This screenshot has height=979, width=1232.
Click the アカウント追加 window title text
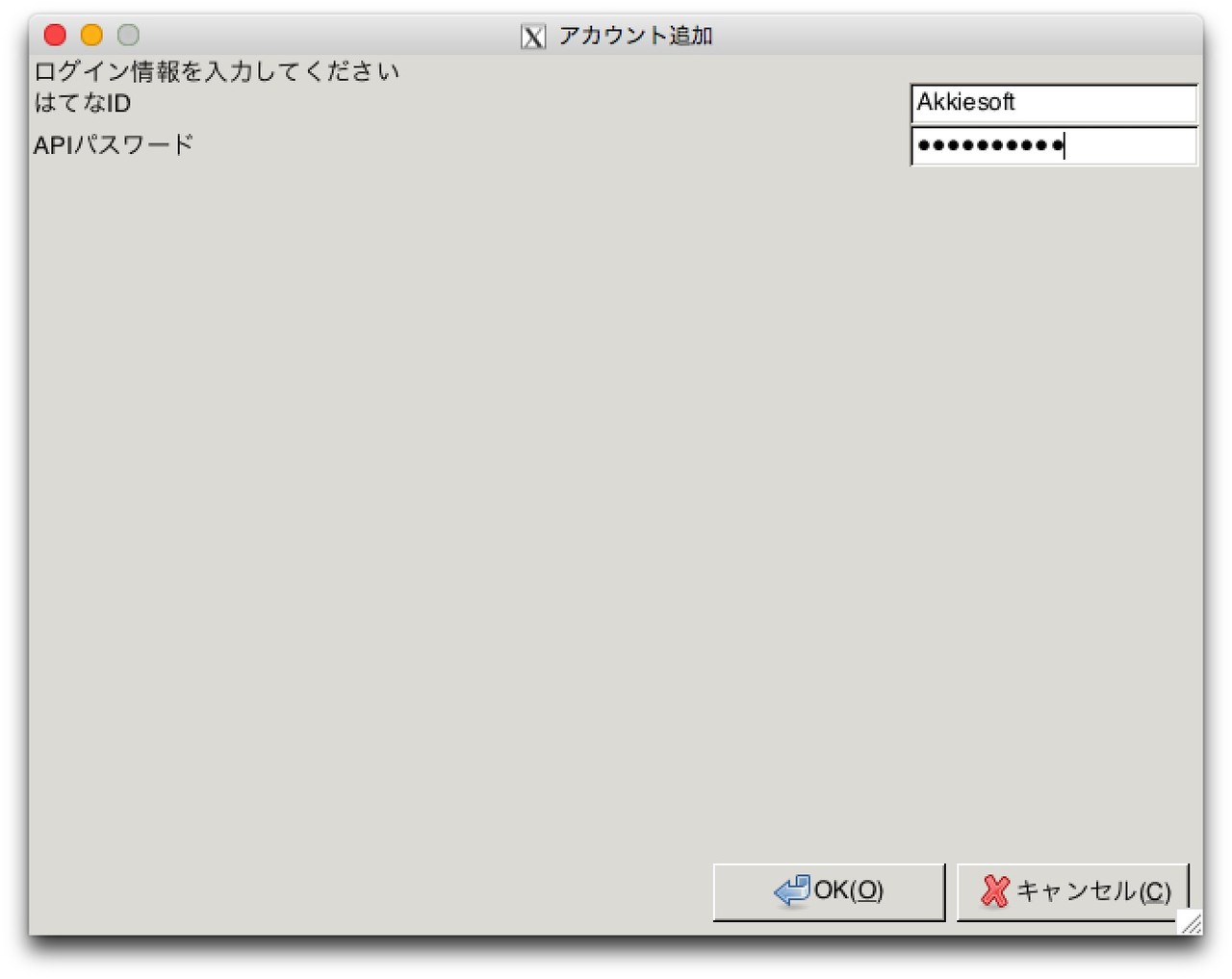coord(635,36)
